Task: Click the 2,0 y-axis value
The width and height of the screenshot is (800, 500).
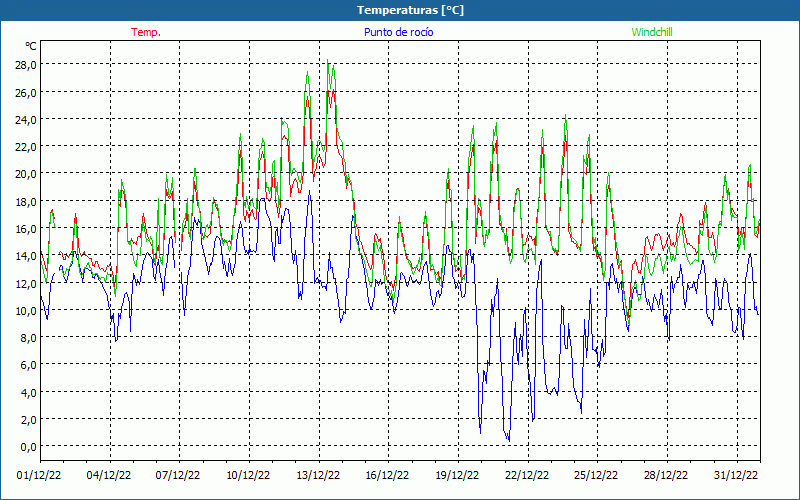Action: click(x=29, y=419)
